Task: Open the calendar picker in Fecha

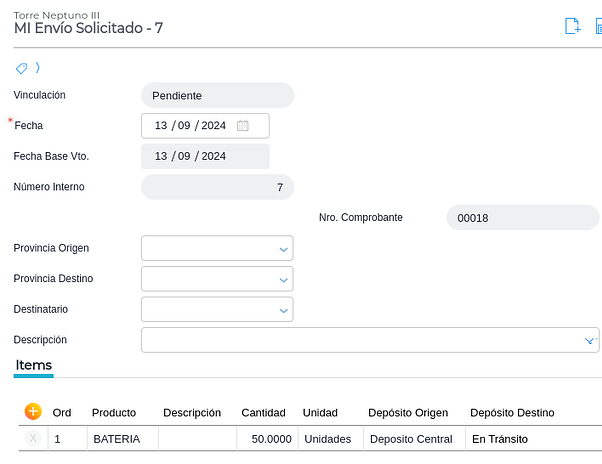Action: [x=242, y=126]
